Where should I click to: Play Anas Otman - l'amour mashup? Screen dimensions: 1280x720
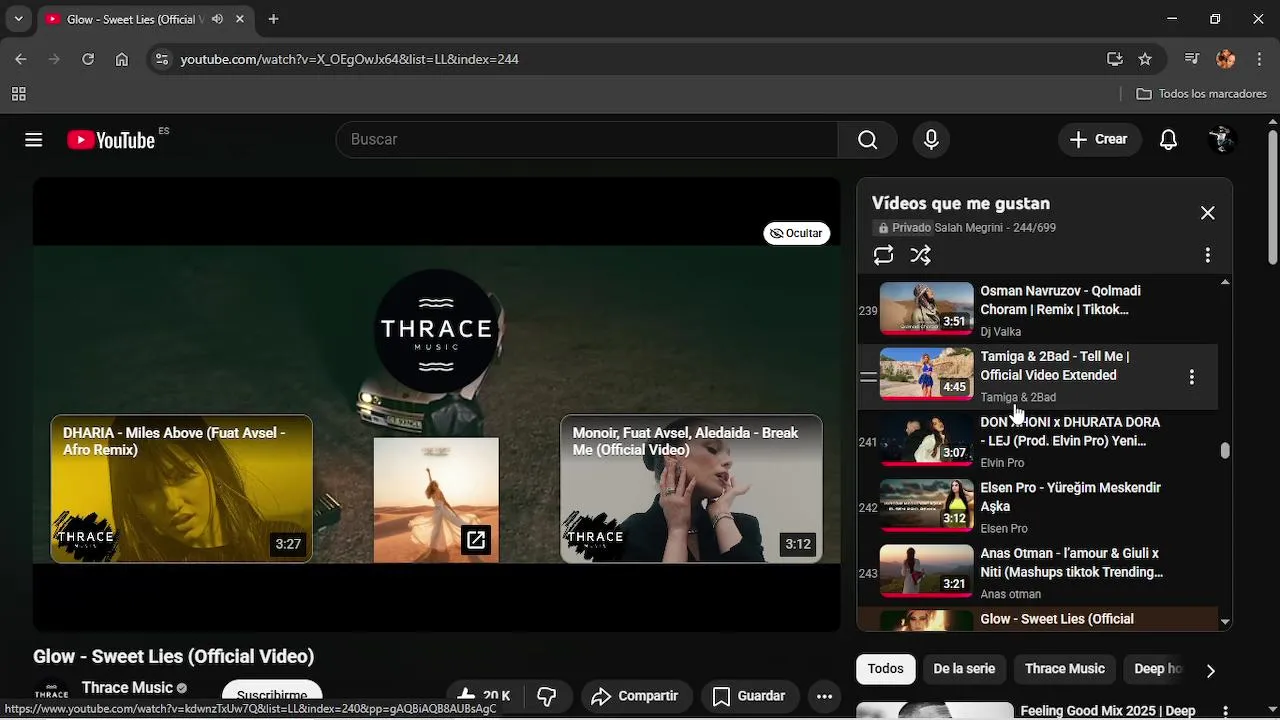(1038, 573)
